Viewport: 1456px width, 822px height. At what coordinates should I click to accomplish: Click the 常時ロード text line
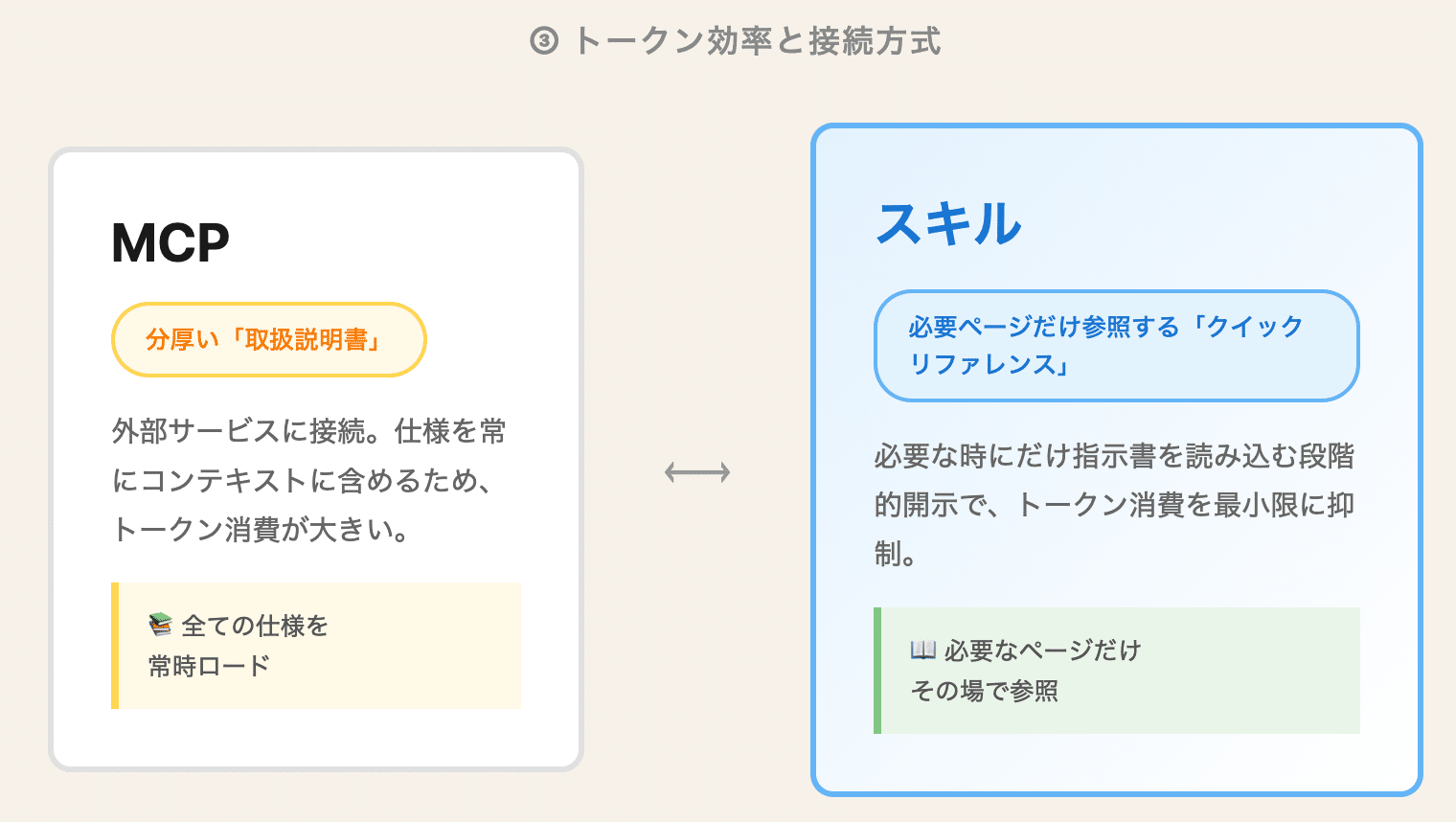coord(210,666)
